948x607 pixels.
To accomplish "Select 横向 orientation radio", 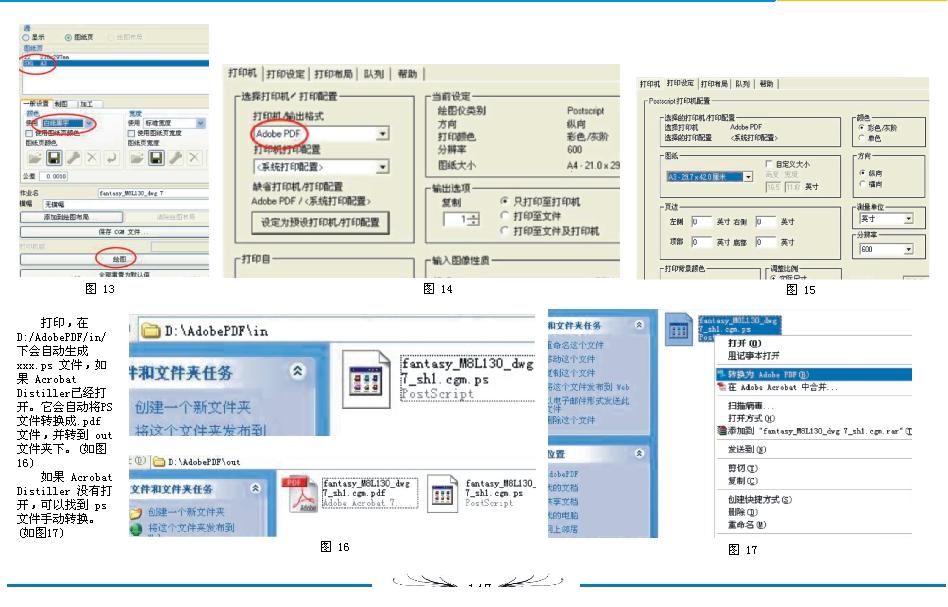I will (862, 184).
